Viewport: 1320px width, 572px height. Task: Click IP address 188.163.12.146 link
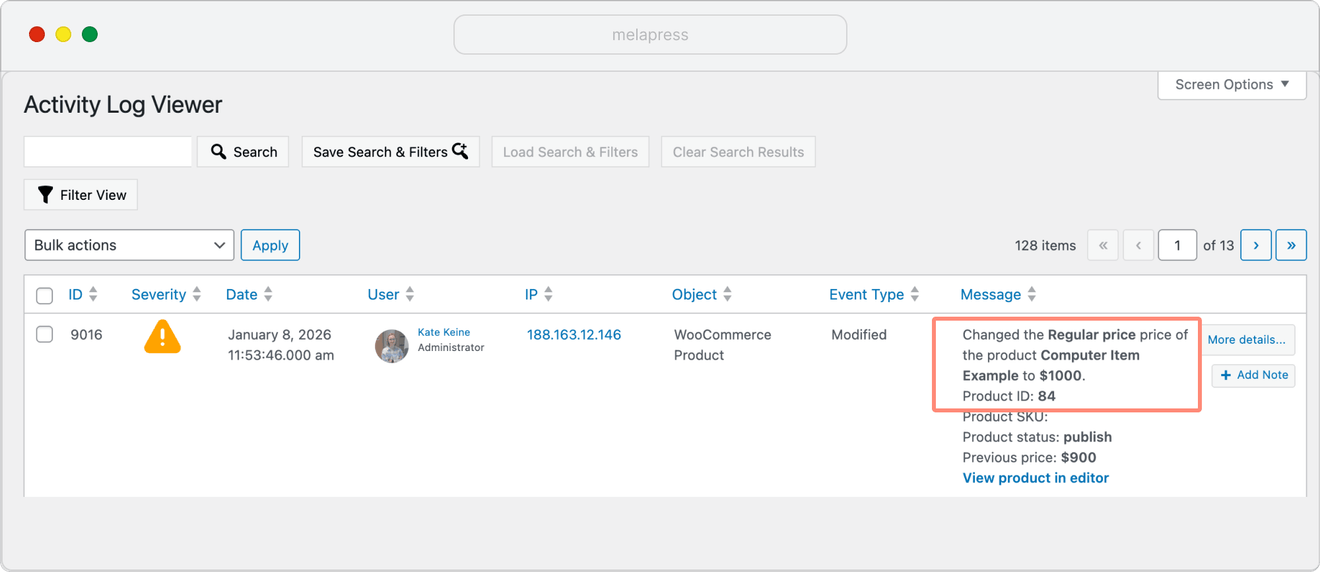pos(574,335)
